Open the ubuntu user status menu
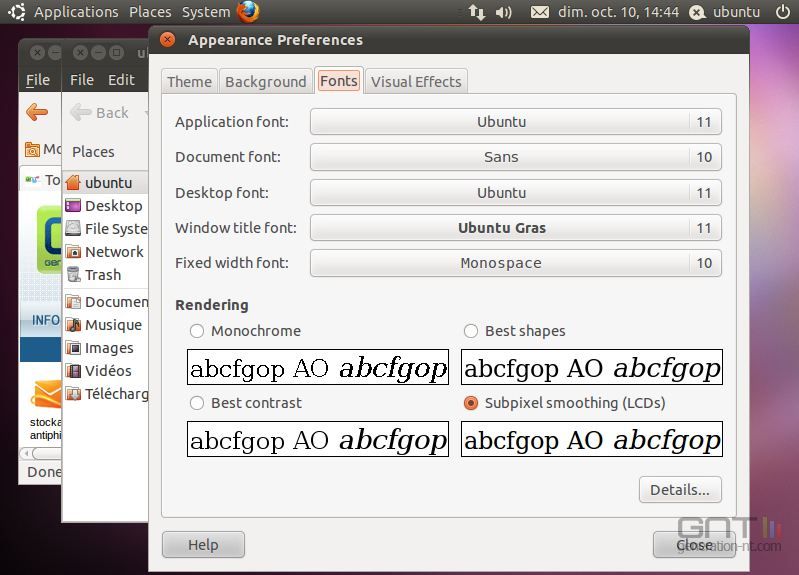This screenshot has height=575, width=799. point(725,12)
